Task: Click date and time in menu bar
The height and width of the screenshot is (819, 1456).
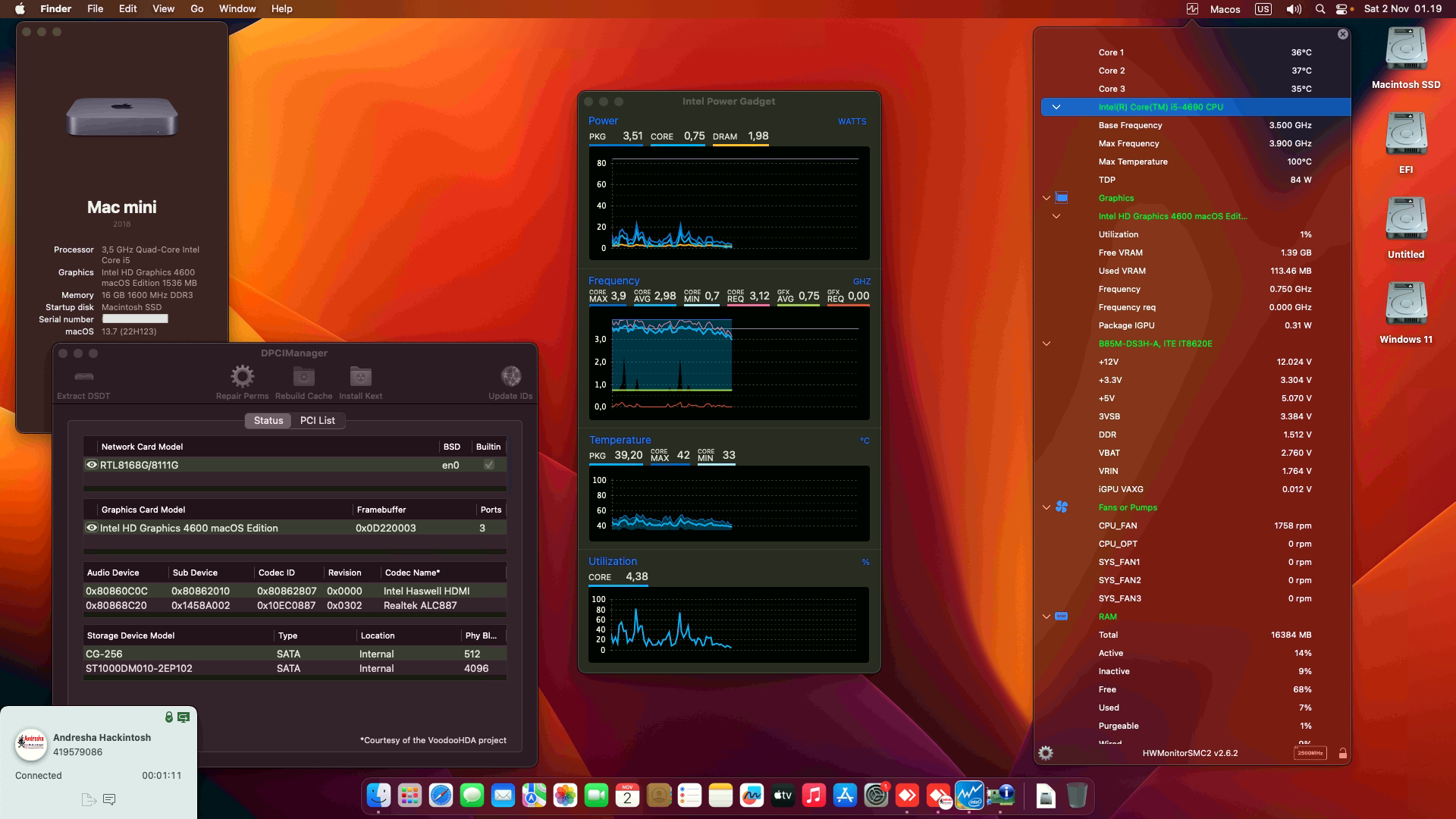Action: [x=1402, y=9]
